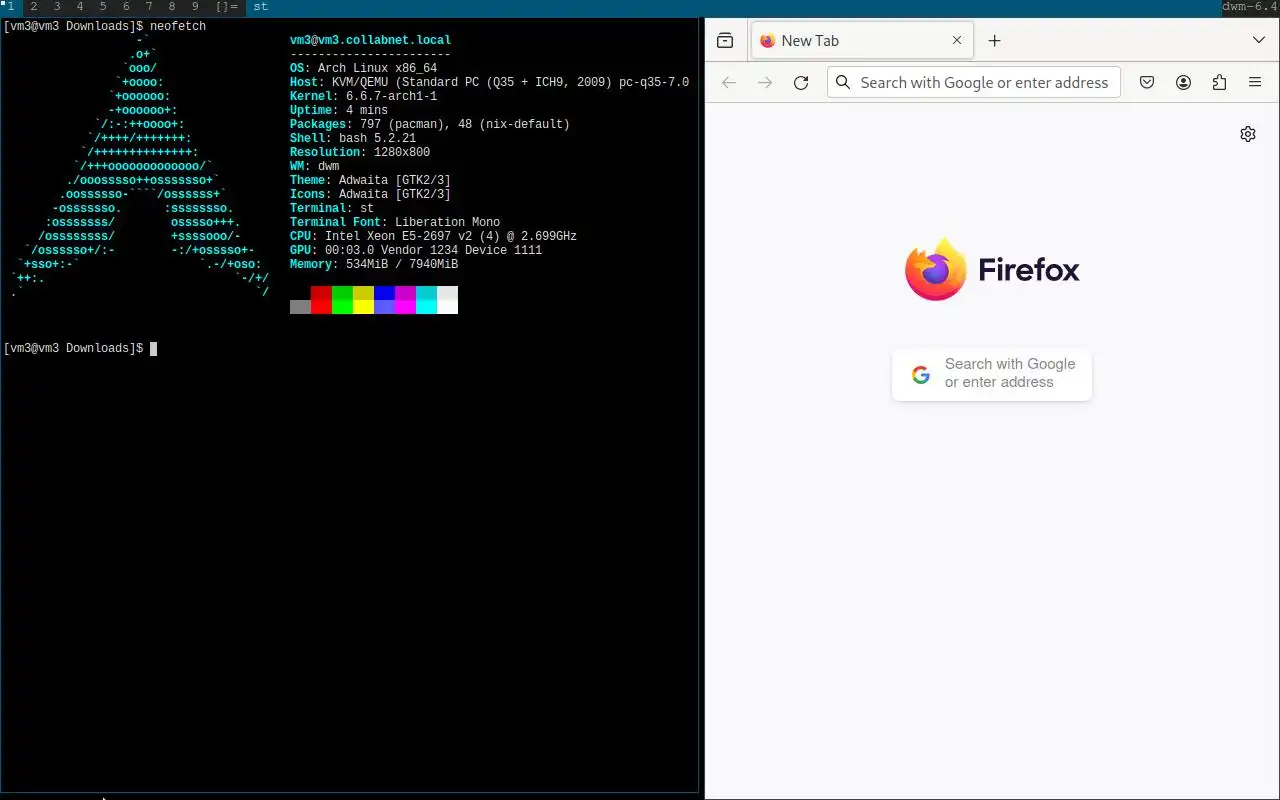The width and height of the screenshot is (1280, 800).
Task: Click the neofetch command text in terminal
Action: pos(178,26)
